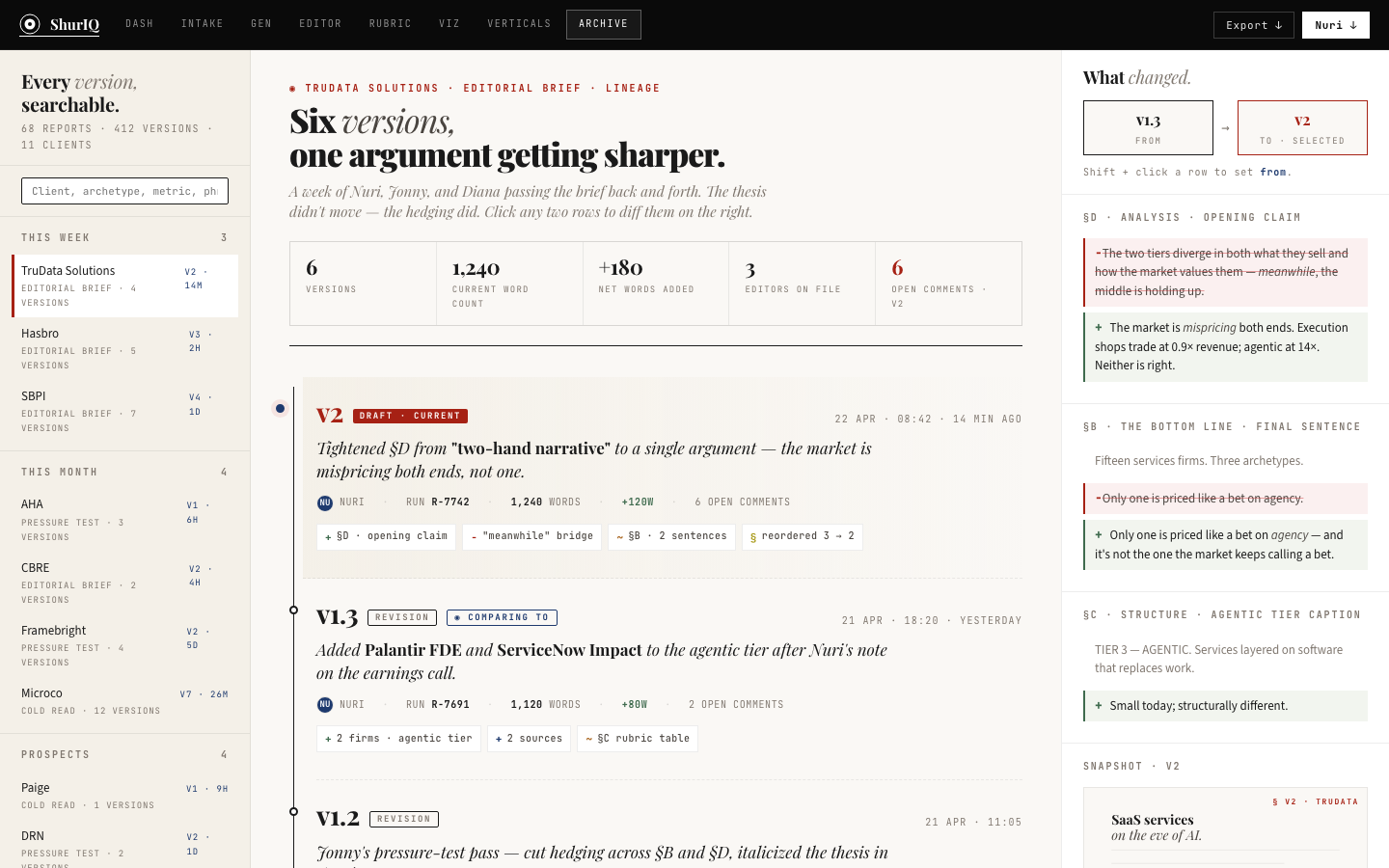Click the LINEAGE breadcrumb link
The width and height of the screenshot is (1389, 868).
634,87
